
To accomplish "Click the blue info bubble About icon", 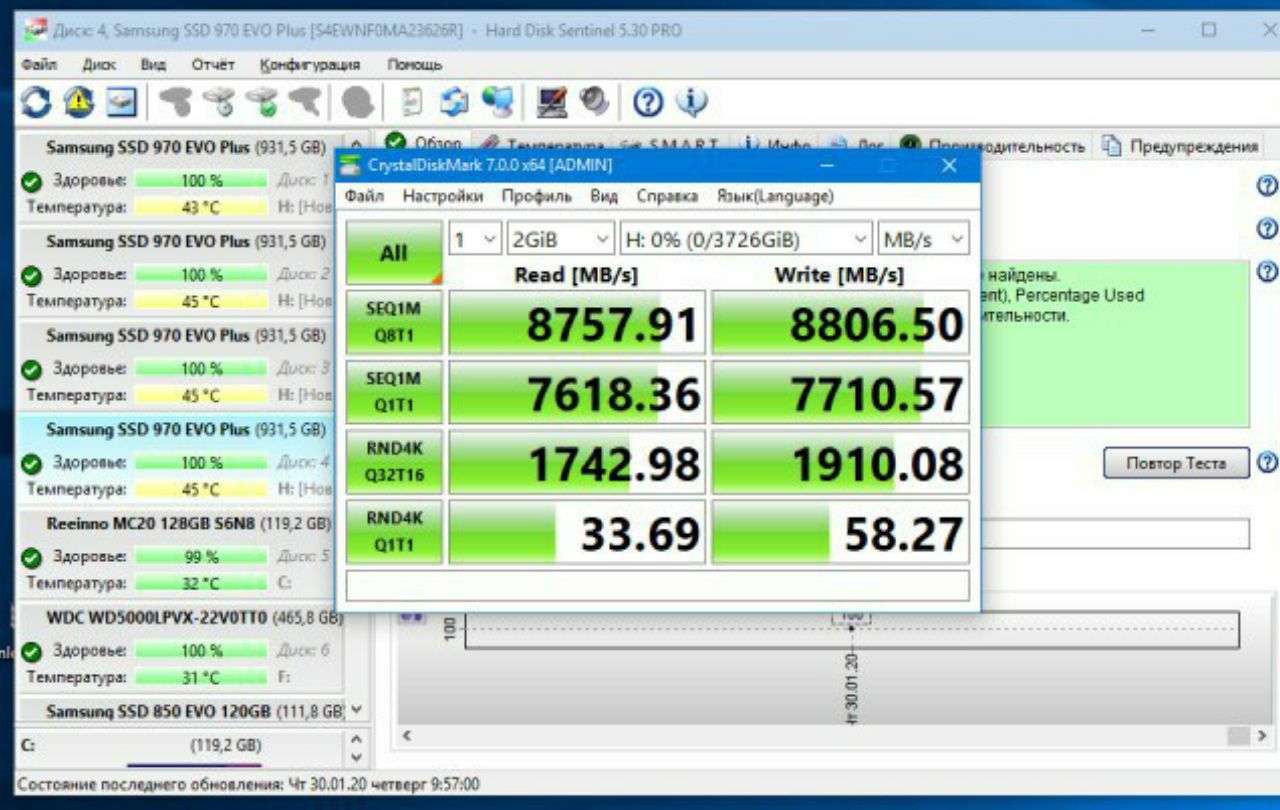I will pos(691,101).
